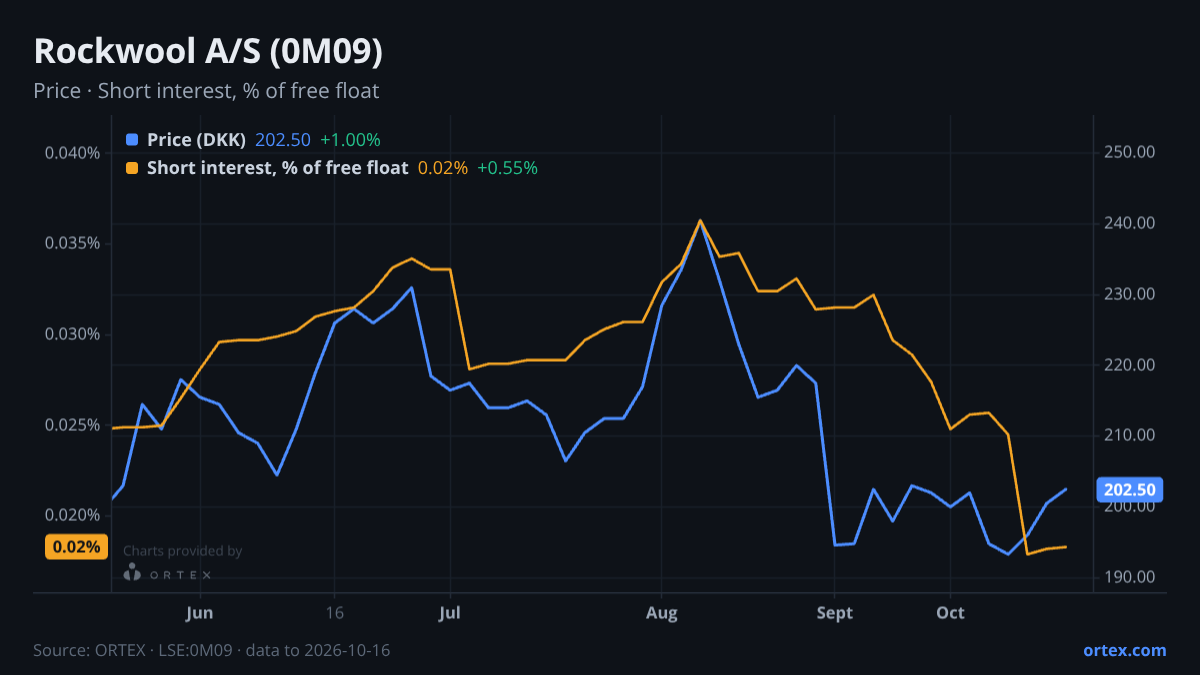Toggle the Price (DKK) legend label
The height and width of the screenshot is (675, 1200).
(x=196, y=140)
